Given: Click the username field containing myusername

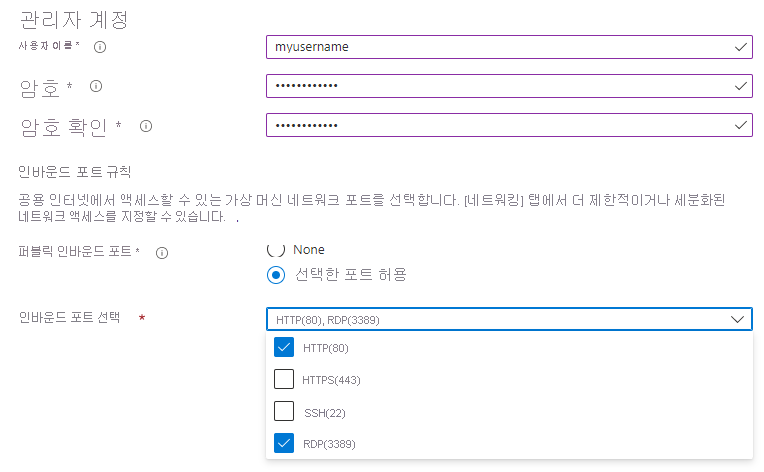Looking at the screenshot, I should coord(509,47).
